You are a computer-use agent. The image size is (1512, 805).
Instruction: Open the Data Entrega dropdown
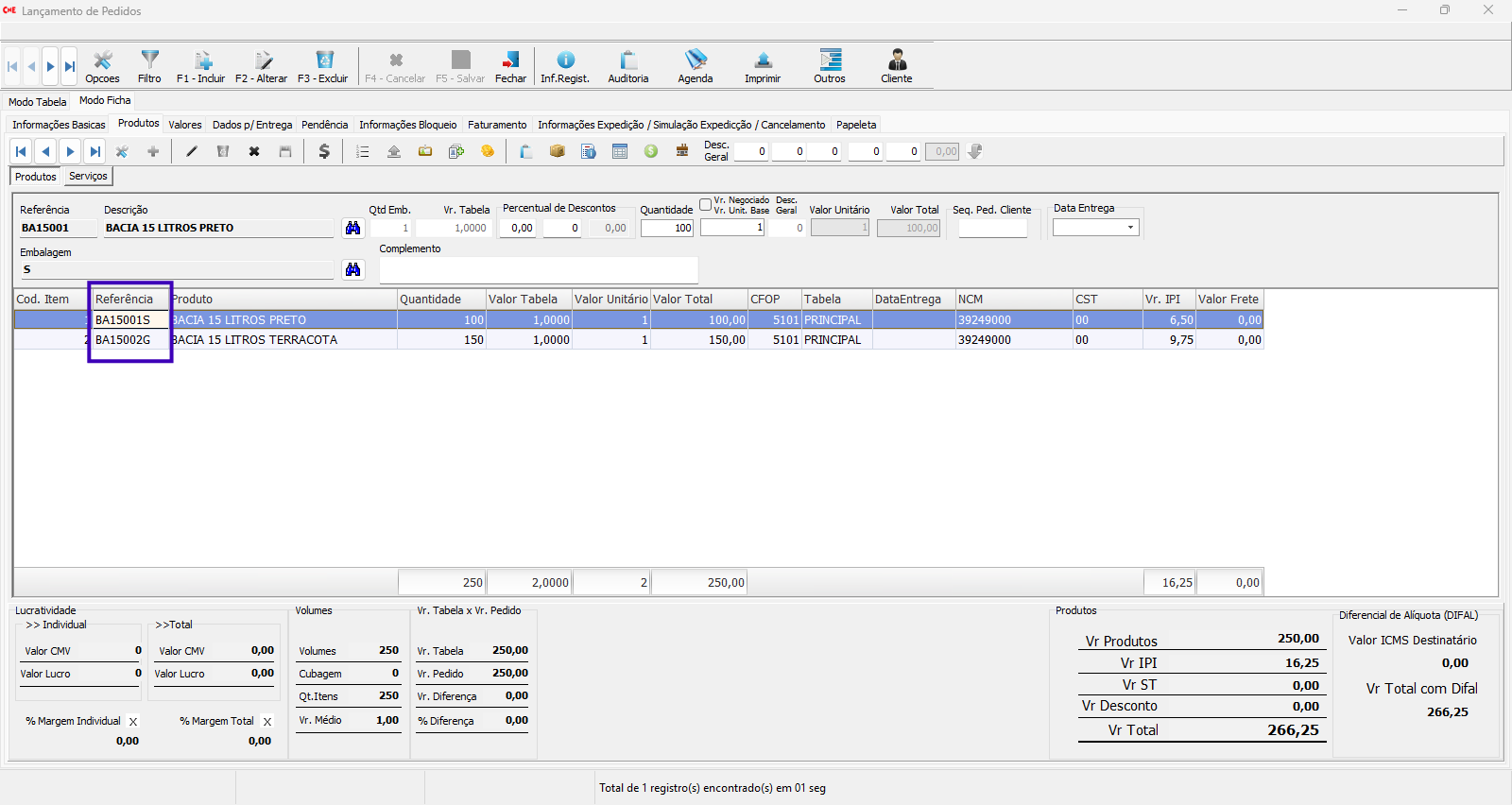pyautogui.click(x=1130, y=228)
